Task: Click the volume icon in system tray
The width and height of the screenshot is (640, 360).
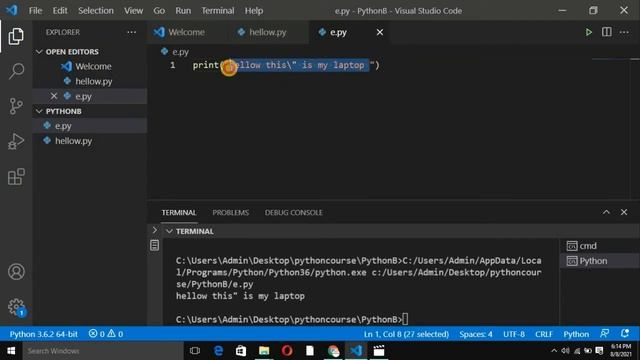Action: 565,351
